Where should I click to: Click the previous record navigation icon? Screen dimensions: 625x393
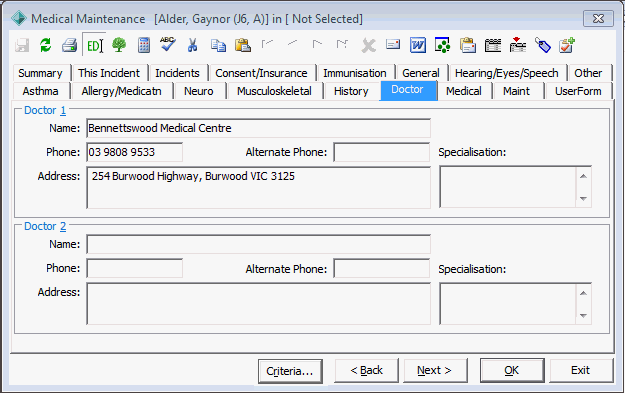[292, 43]
